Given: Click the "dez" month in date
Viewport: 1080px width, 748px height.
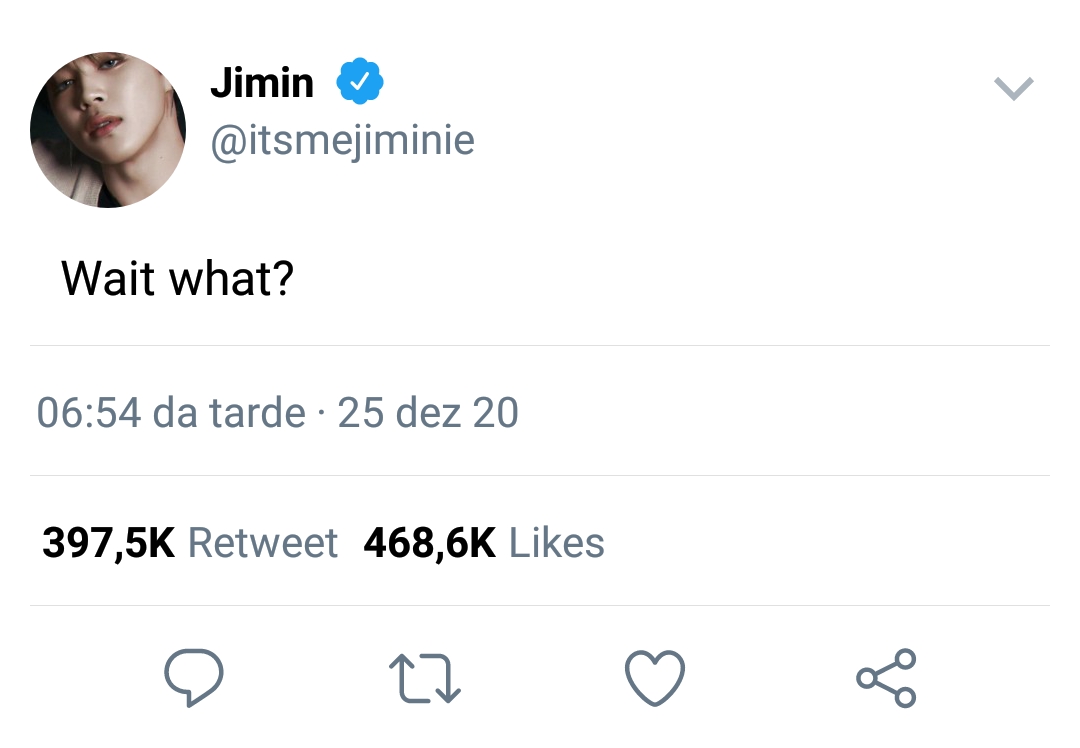Looking at the screenshot, I should [429, 412].
